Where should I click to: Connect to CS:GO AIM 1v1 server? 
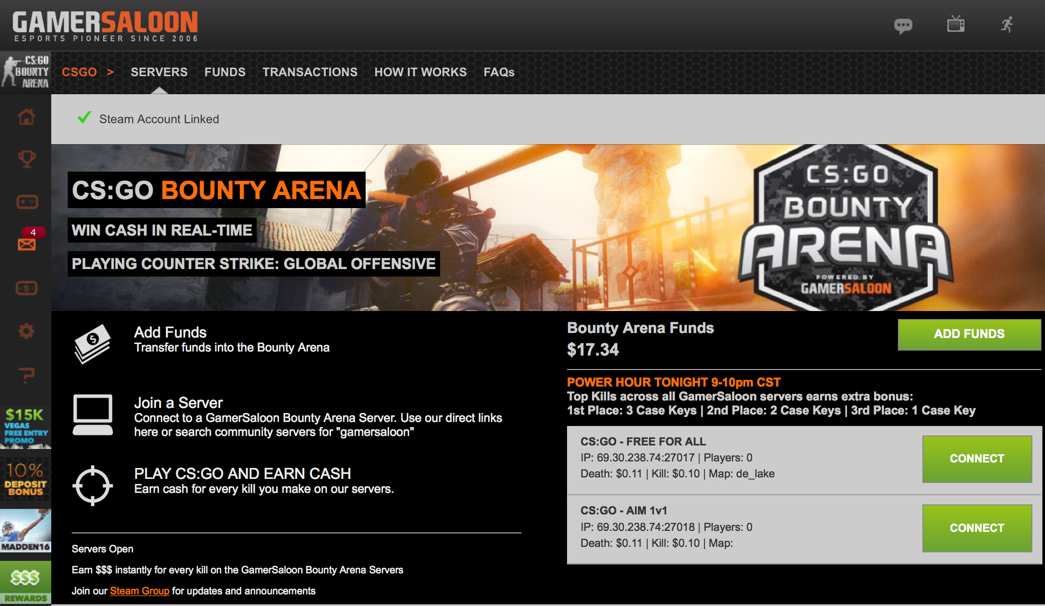coord(976,528)
